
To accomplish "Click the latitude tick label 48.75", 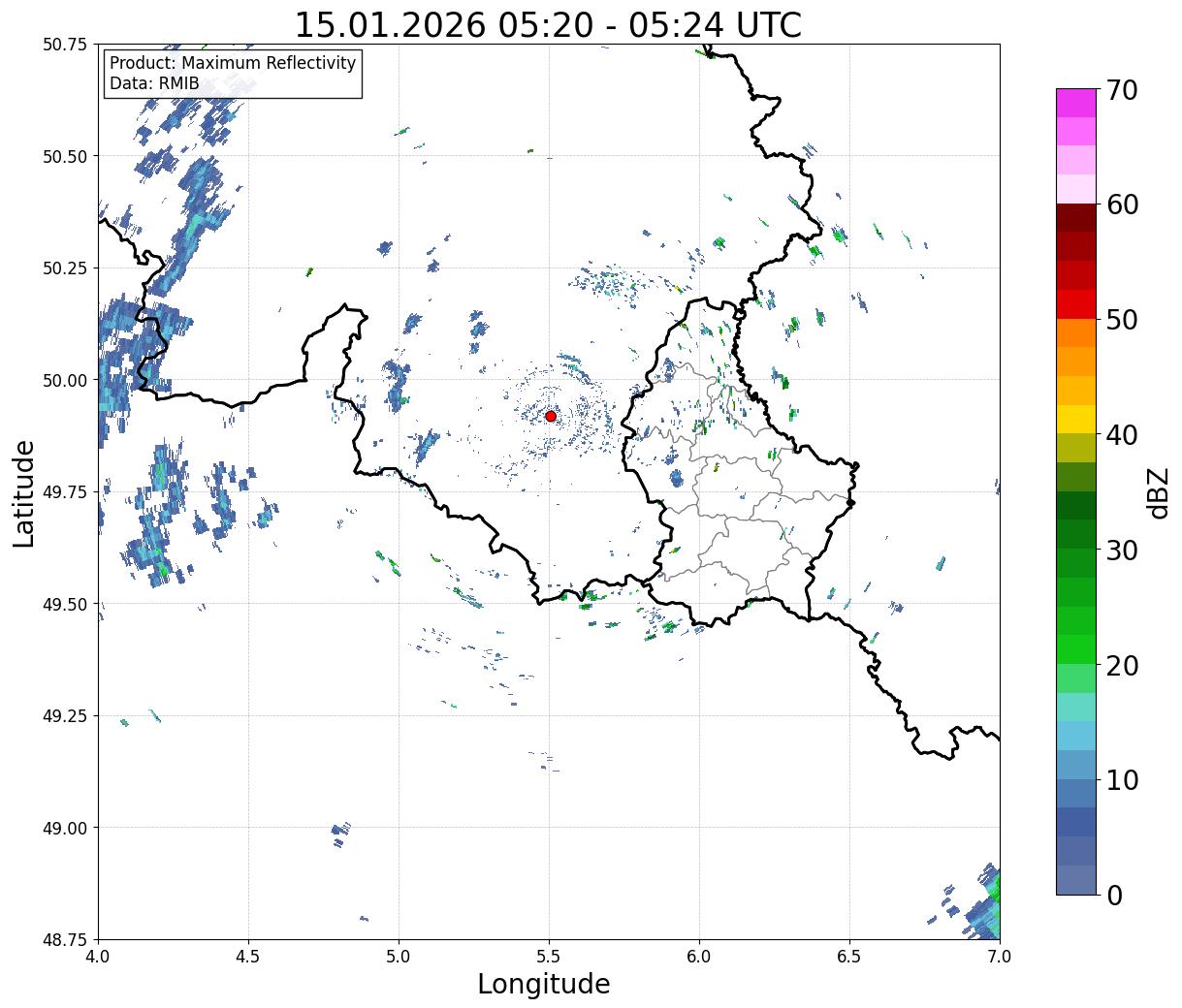I will click(x=65, y=939).
